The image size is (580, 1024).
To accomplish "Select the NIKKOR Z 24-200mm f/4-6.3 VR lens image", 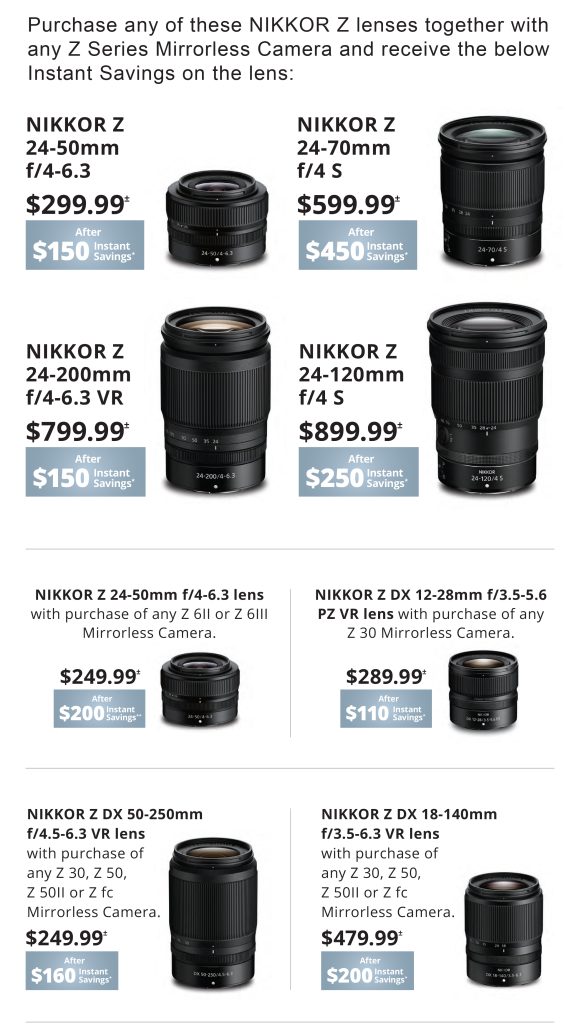I will (x=216, y=400).
